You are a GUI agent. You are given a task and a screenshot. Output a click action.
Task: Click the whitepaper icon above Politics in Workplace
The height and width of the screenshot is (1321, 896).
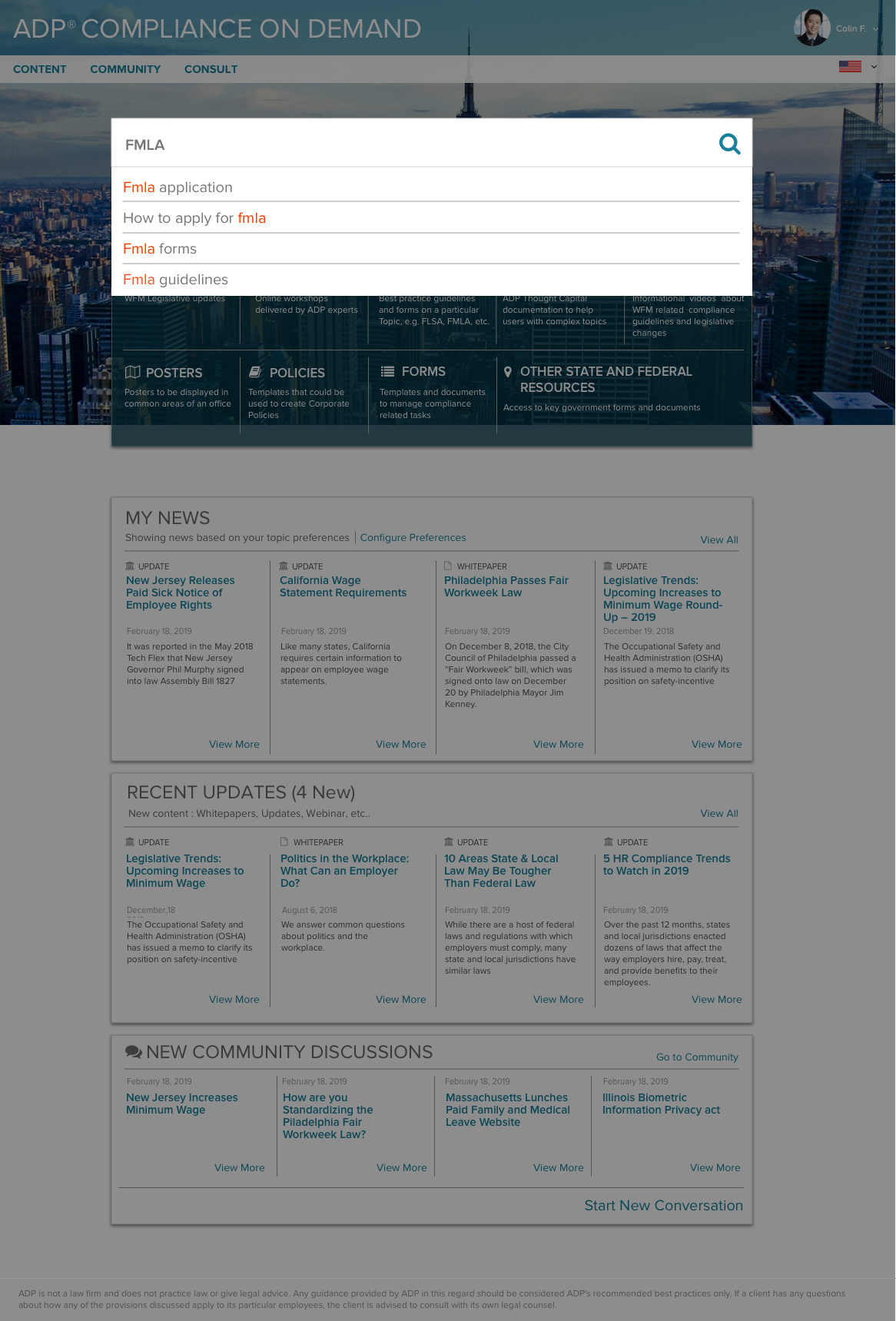click(284, 842)
